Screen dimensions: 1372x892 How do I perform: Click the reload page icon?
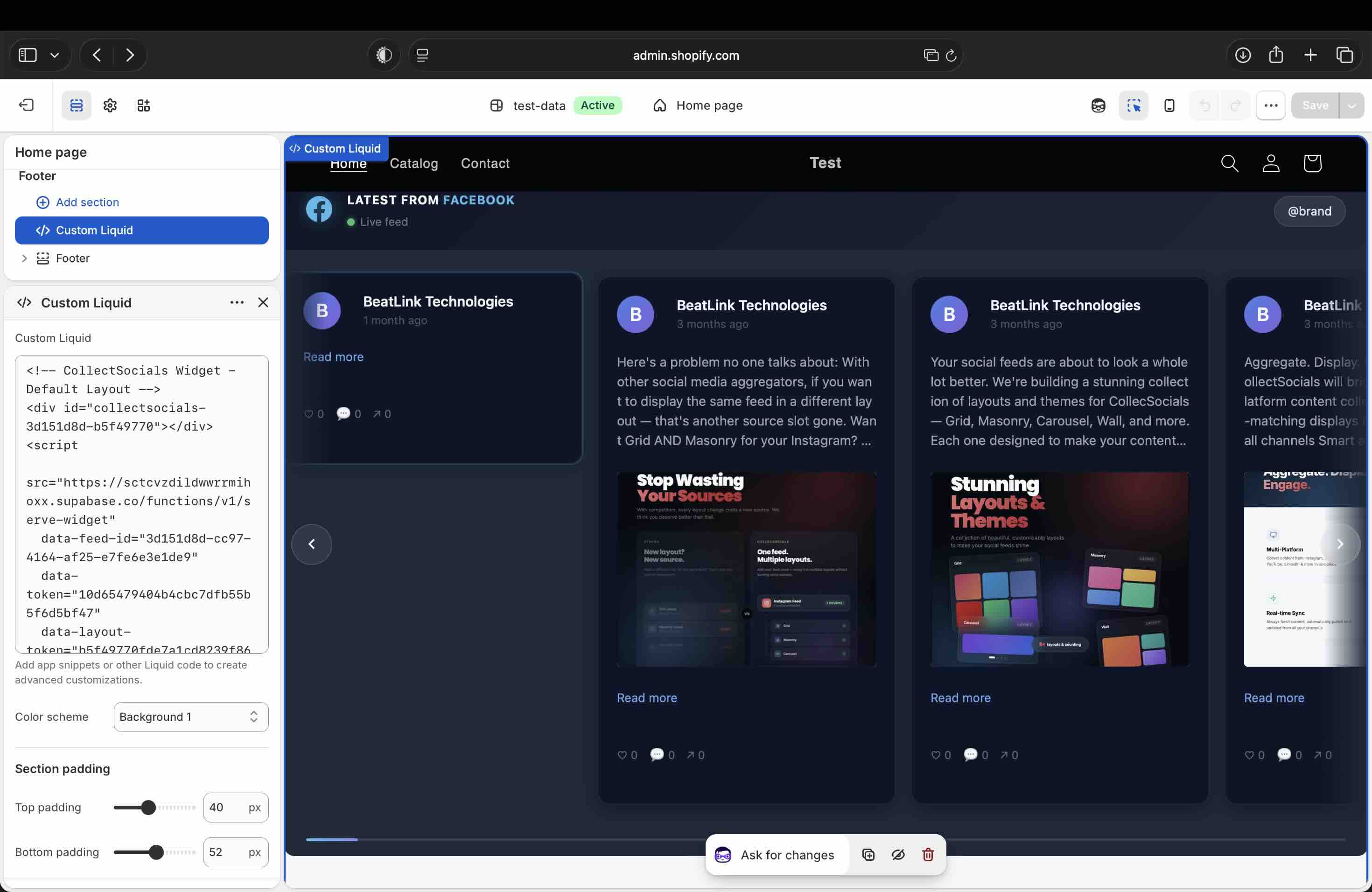pos(951,56)
